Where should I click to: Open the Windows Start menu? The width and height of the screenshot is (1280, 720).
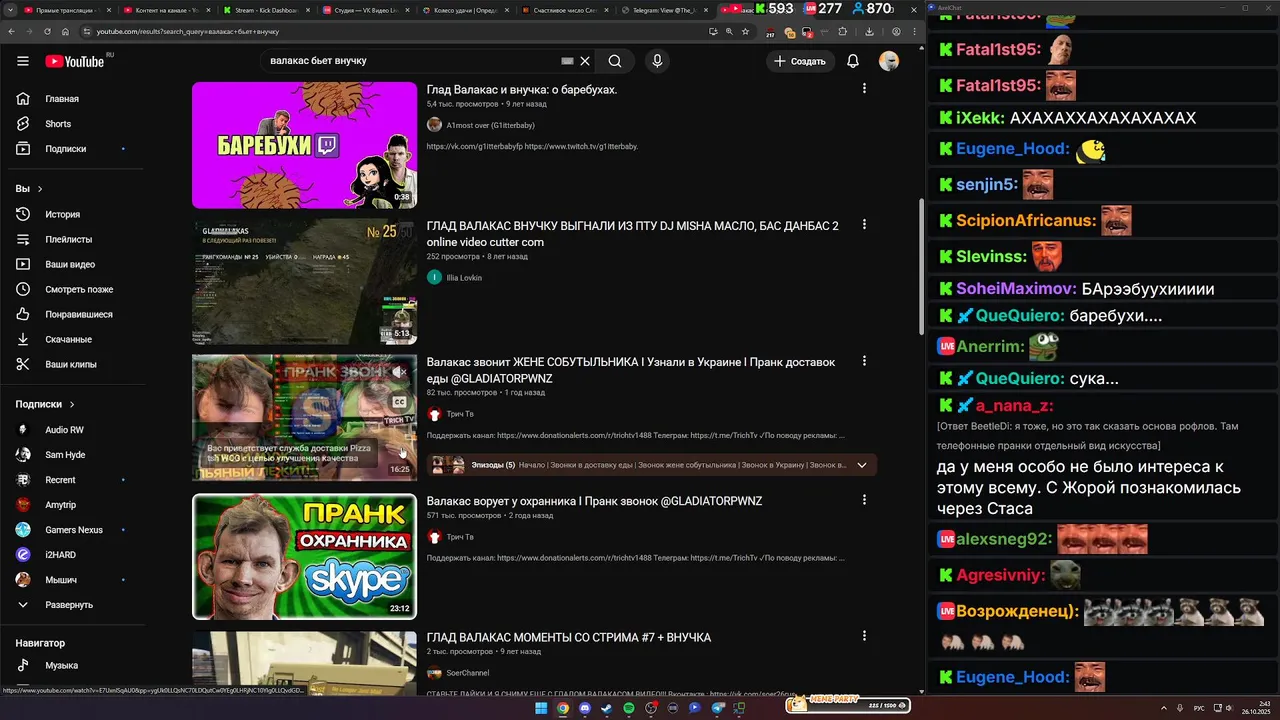click(x=541, y=708)
